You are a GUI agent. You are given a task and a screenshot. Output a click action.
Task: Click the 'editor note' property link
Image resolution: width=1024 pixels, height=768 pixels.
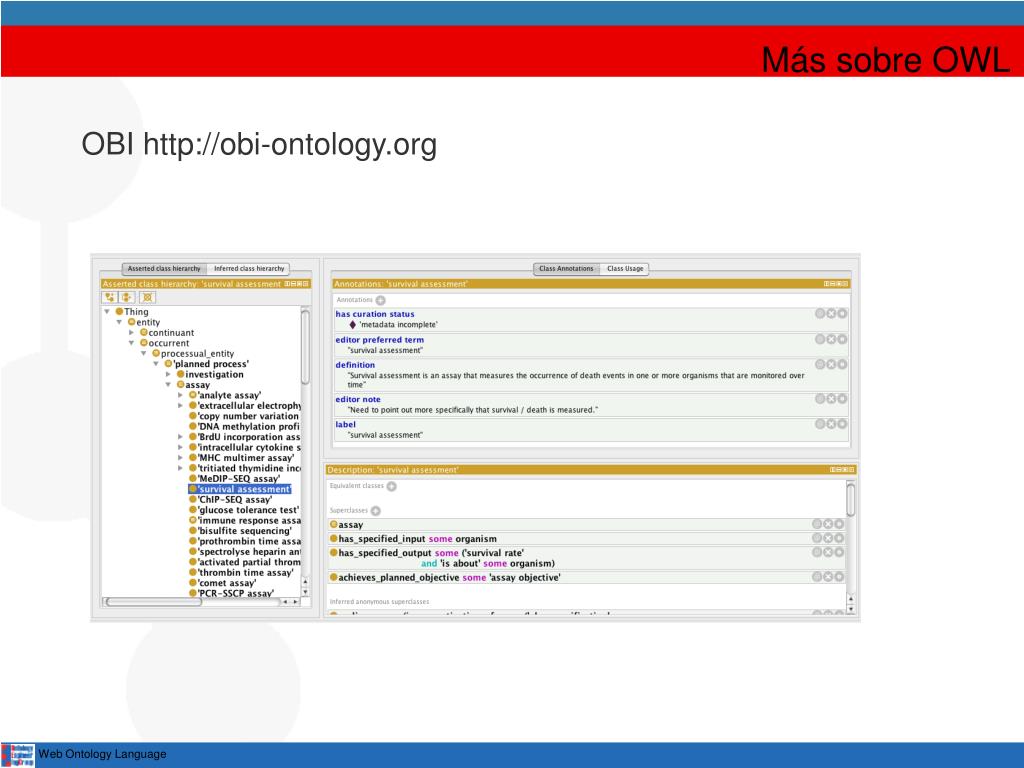click(x=358, y=400)
